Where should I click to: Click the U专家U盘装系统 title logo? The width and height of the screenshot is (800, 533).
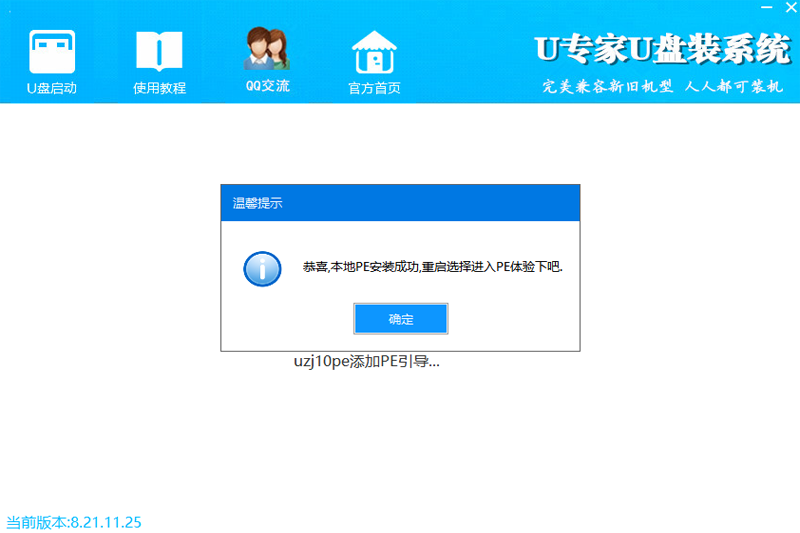click(x=660, y=48)
